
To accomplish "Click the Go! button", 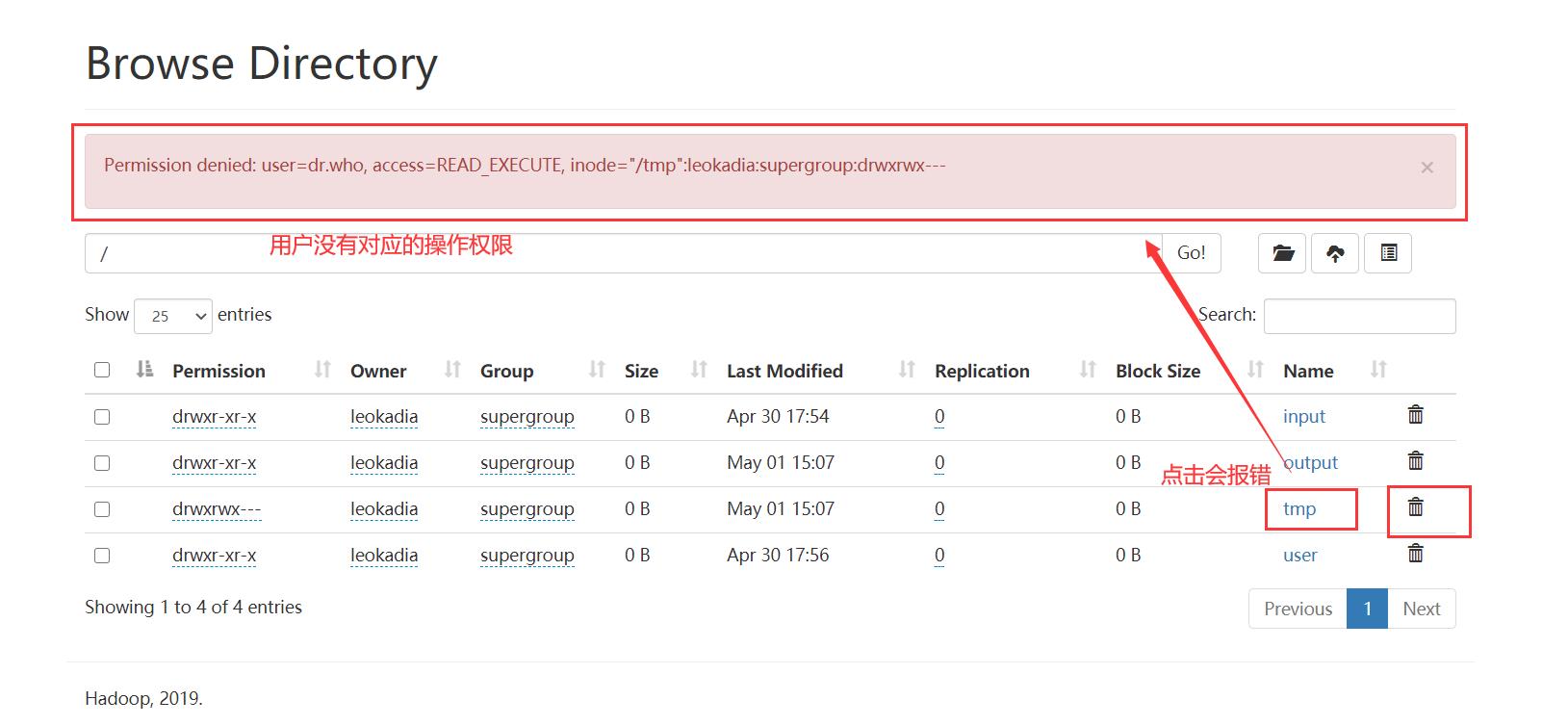I will click(1191, 253).
